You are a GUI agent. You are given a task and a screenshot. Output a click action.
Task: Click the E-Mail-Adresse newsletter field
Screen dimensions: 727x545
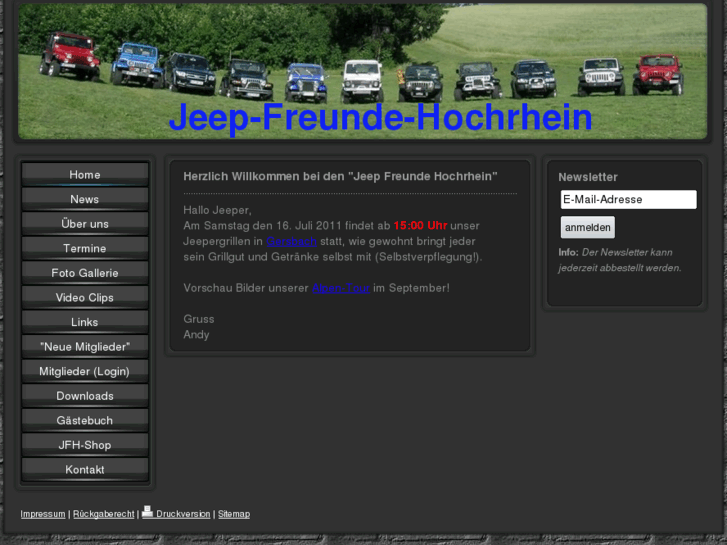tap(628, 199)
